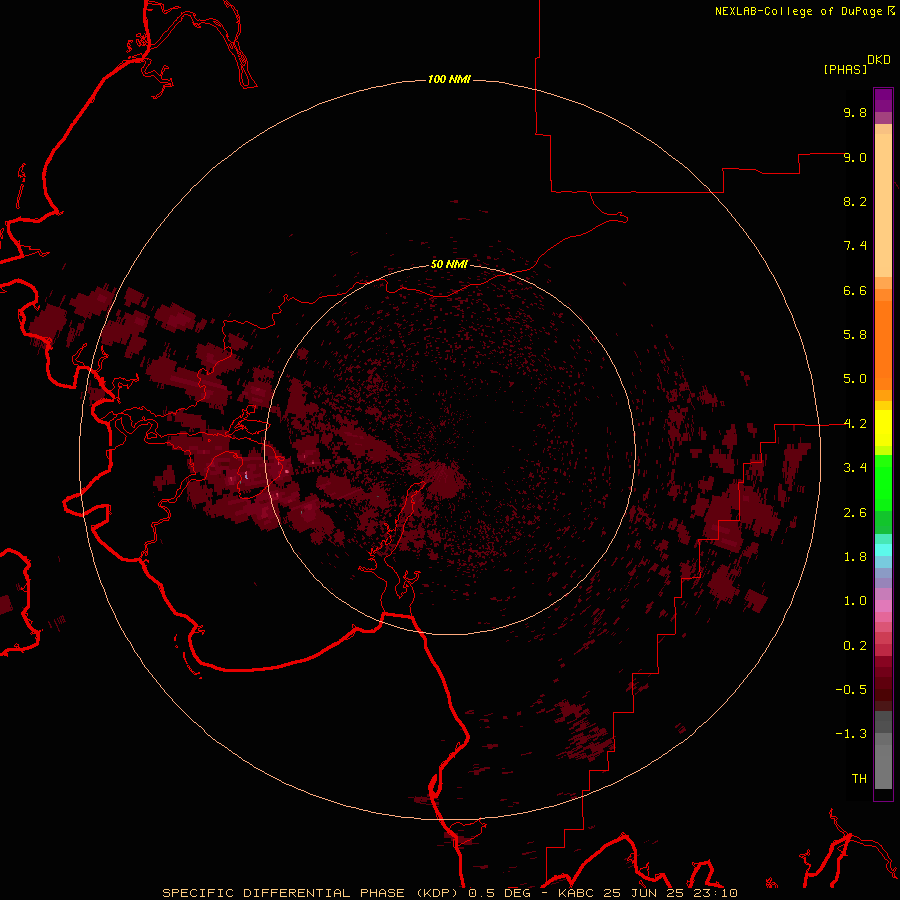This screenshot has height=900, width=900.
Task: Click the 8.2 value on the color scale
Action: coord(855,201)
